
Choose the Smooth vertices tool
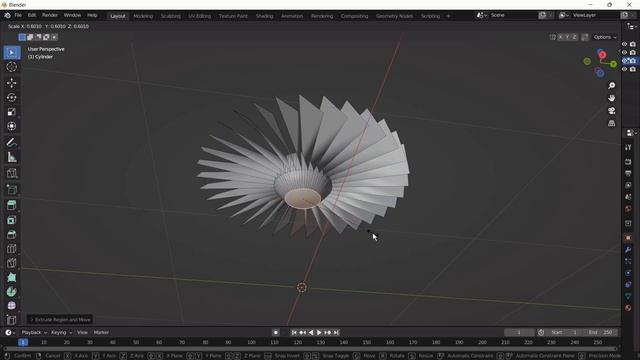[12, 306]
